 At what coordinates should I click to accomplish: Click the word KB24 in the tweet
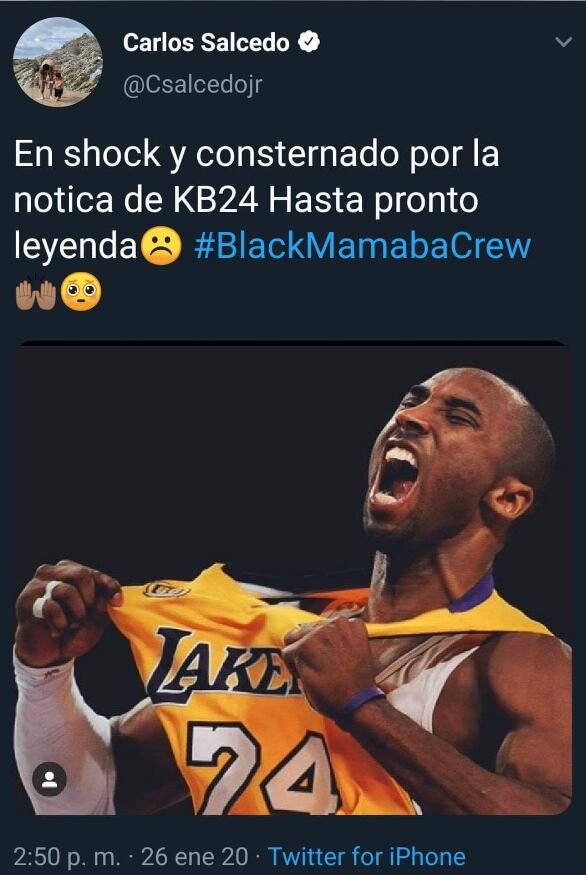215,200
